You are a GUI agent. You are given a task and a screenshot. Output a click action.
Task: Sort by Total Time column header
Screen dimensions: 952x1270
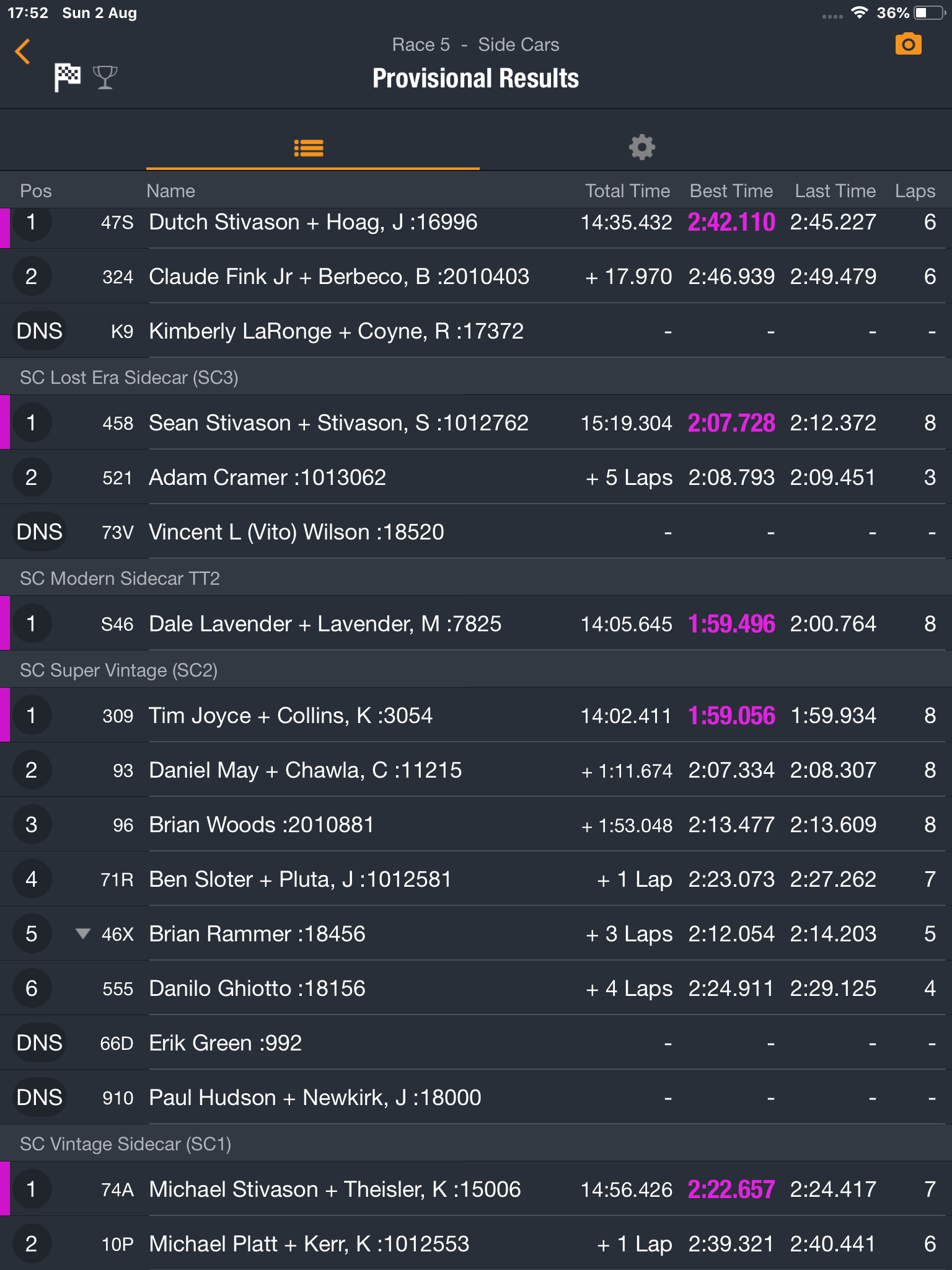(x=627, y=190)
